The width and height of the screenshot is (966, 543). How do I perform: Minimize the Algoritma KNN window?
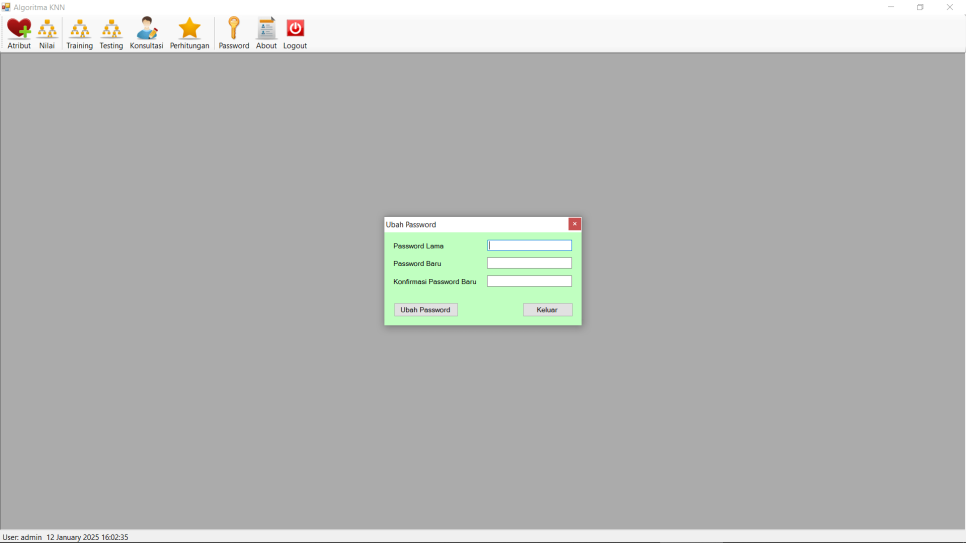click(x=891, y=7)
